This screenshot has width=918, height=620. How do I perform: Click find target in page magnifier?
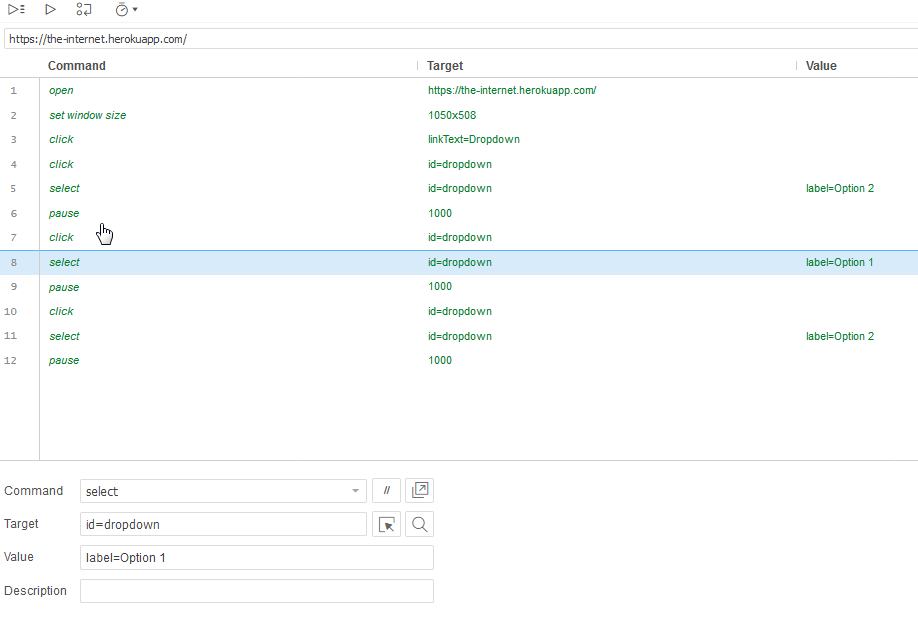click(x=419, y=524)
